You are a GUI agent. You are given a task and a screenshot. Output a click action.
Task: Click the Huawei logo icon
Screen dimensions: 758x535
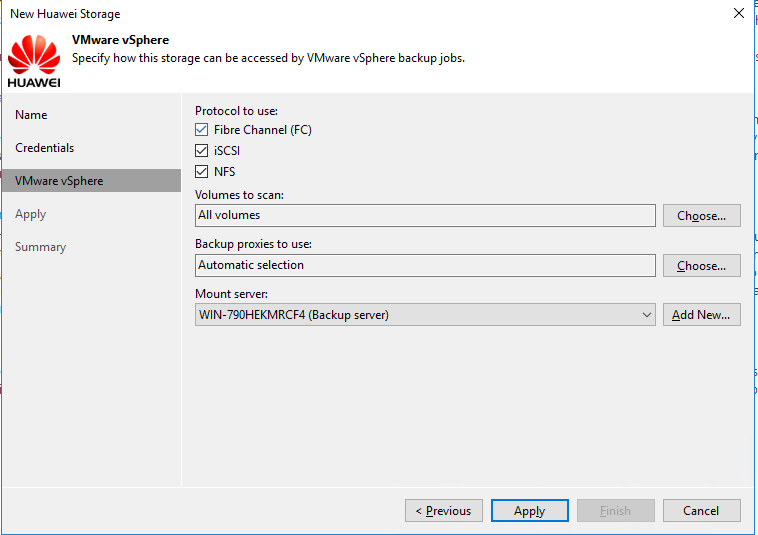coord(34,61)
